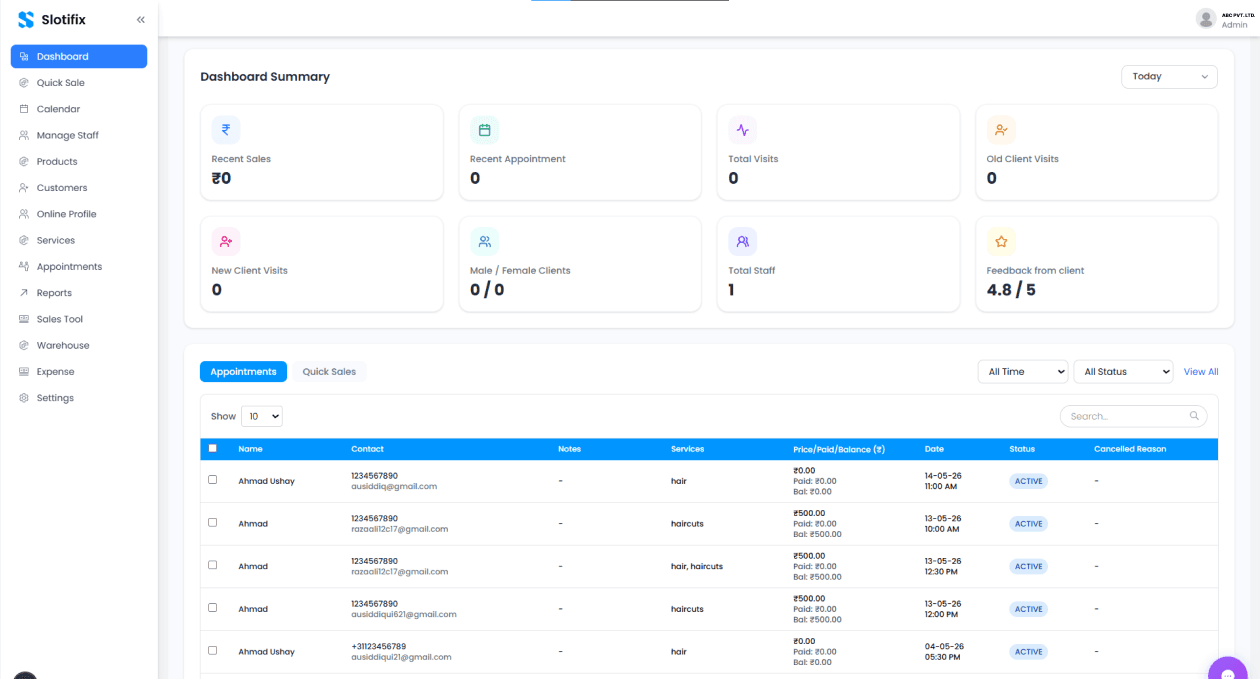Click the Contact column header
Image resolution: width=1260 pixels, height=679 pixels.
tap(367, 449)
